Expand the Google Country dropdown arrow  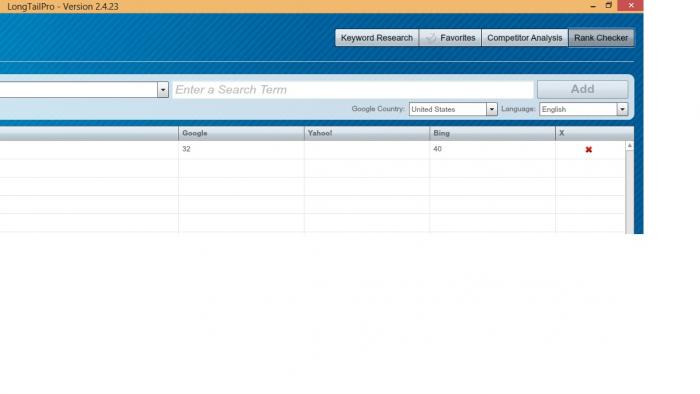pos(492,109)
